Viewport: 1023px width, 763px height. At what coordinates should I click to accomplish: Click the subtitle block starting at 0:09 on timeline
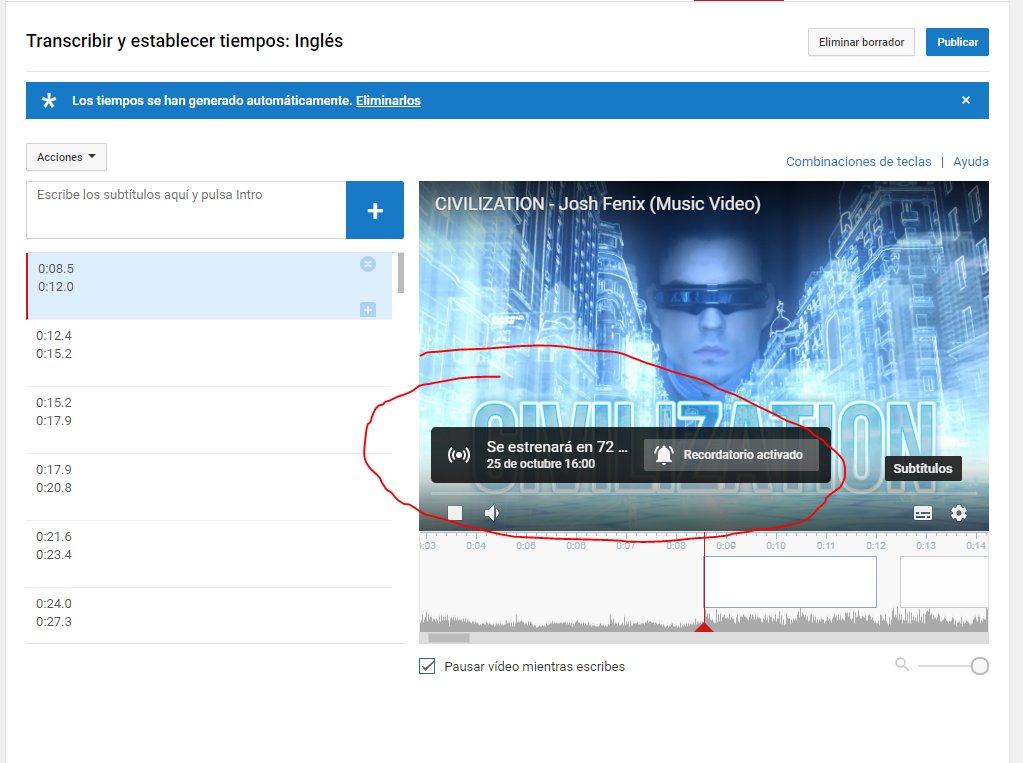click(x=790, y=582)
